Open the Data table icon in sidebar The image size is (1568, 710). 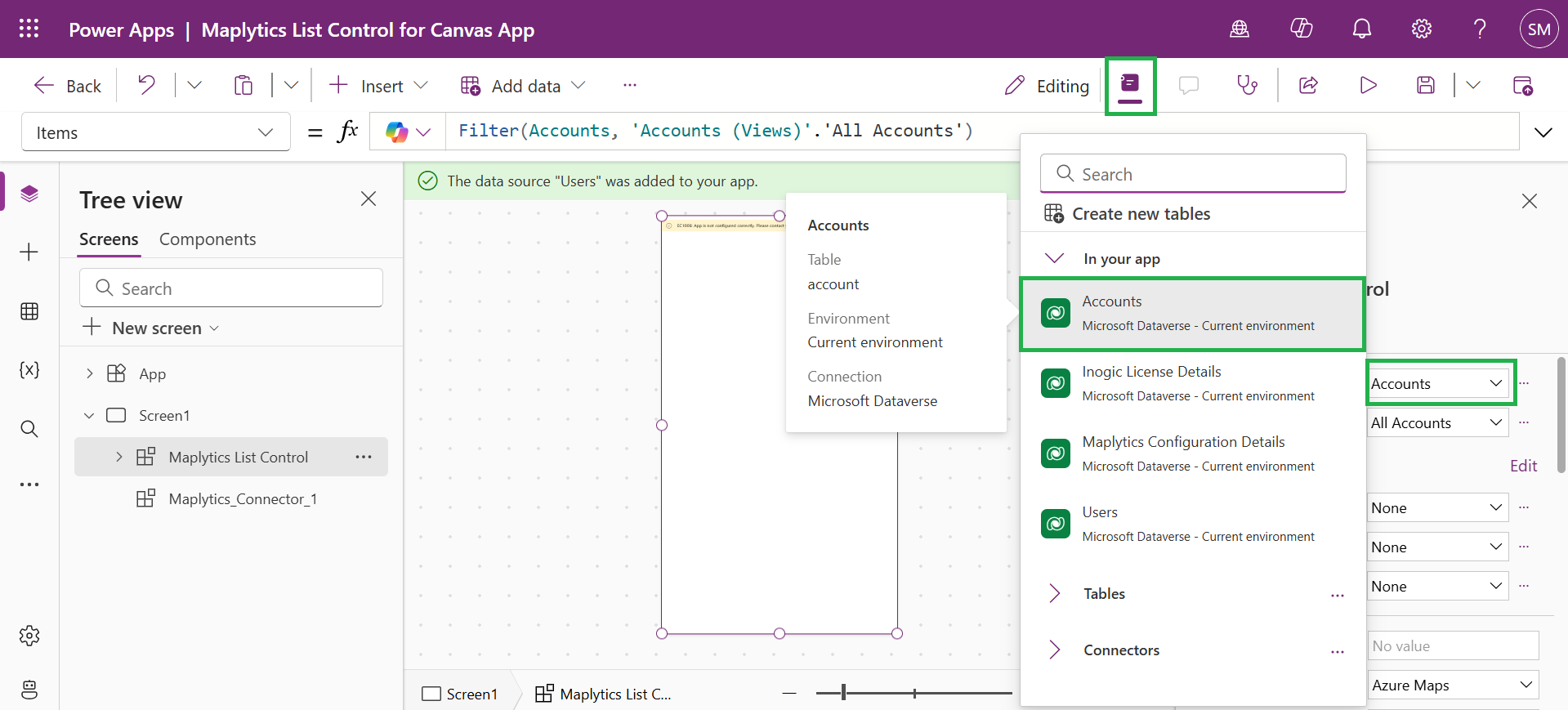(x=29, y=311)
